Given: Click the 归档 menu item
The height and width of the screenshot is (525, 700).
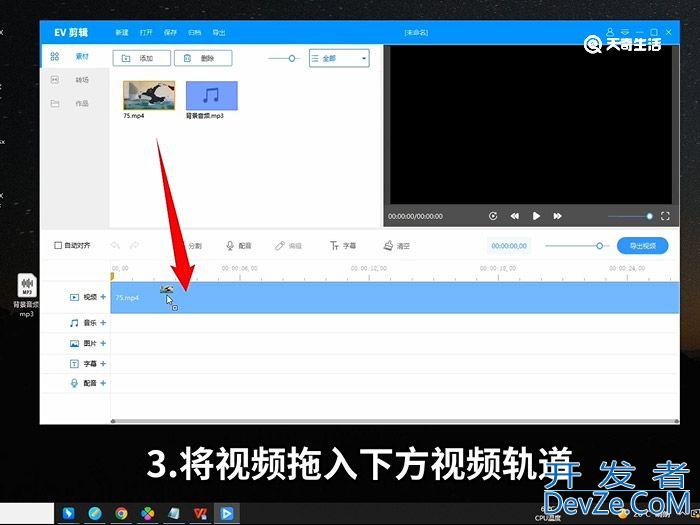Looking at the screenshot, I should pos(195,33).
